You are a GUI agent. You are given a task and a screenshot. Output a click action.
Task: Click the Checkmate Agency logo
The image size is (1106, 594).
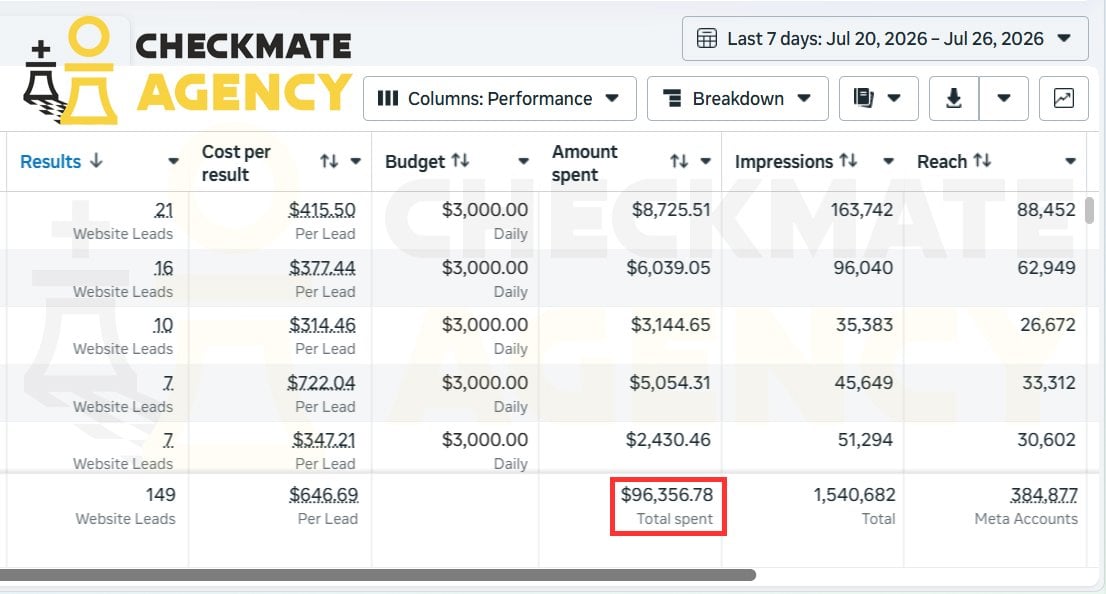pos(188,71)
